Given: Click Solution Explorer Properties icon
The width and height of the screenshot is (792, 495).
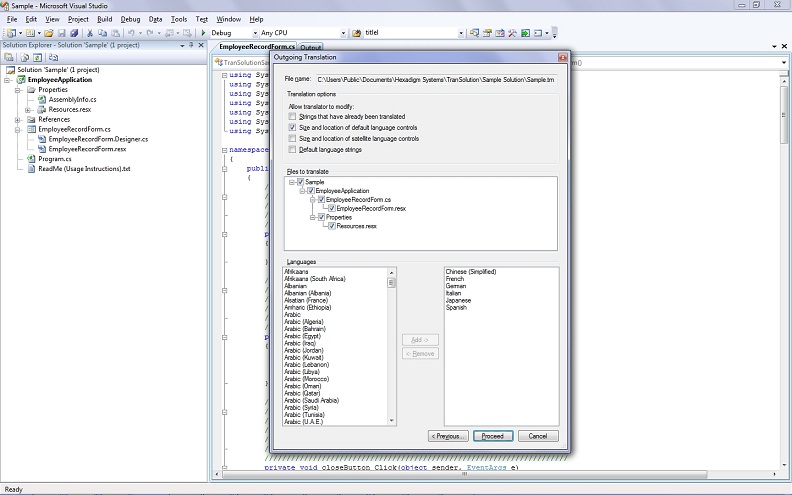Looking at the screenshot, I should (x=9, y=57).
